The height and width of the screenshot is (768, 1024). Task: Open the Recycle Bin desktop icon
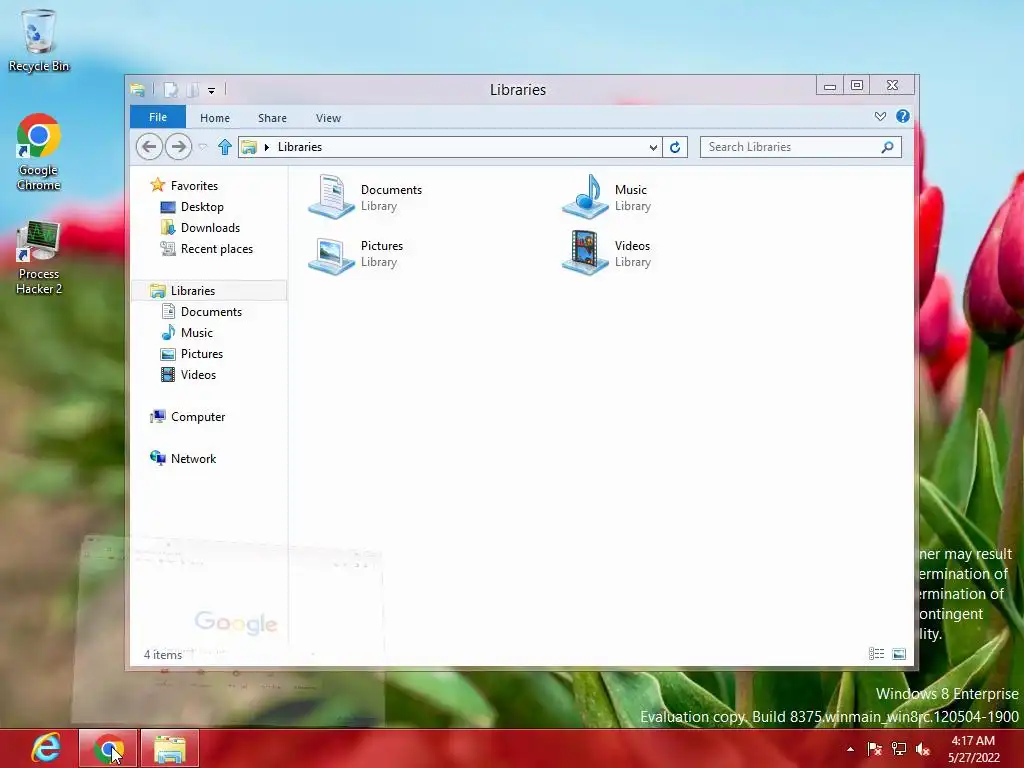coord(39,40)
